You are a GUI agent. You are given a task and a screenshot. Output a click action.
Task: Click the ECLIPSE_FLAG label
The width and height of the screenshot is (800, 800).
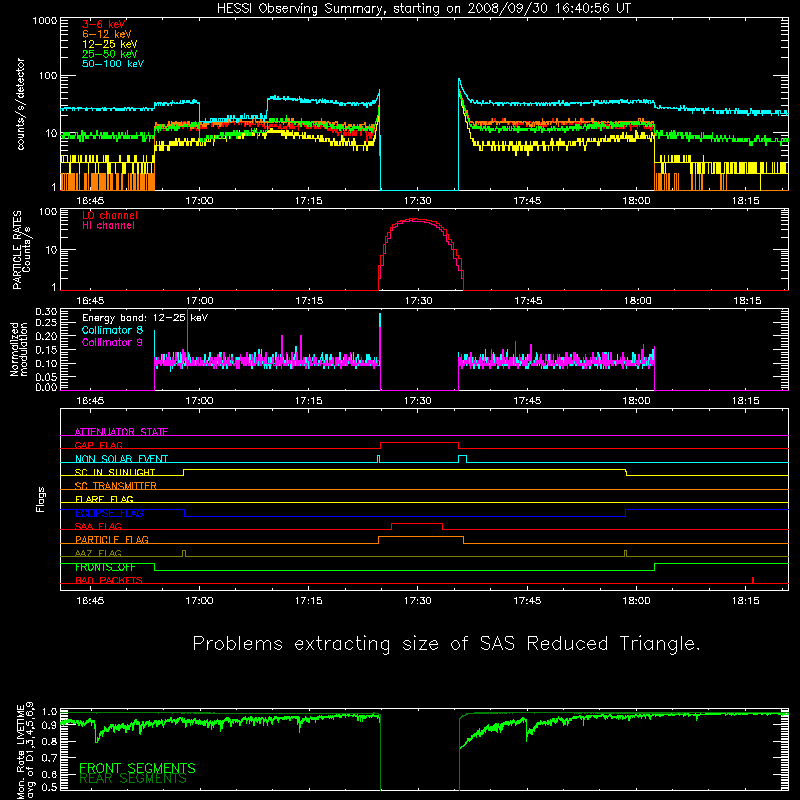pyautogui.click(x=109, y=513)
